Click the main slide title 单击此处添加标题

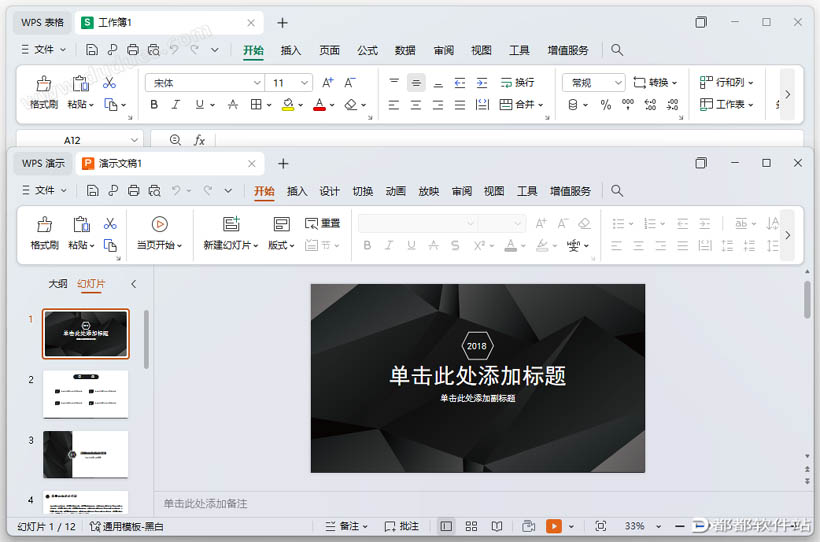point(477,376)
